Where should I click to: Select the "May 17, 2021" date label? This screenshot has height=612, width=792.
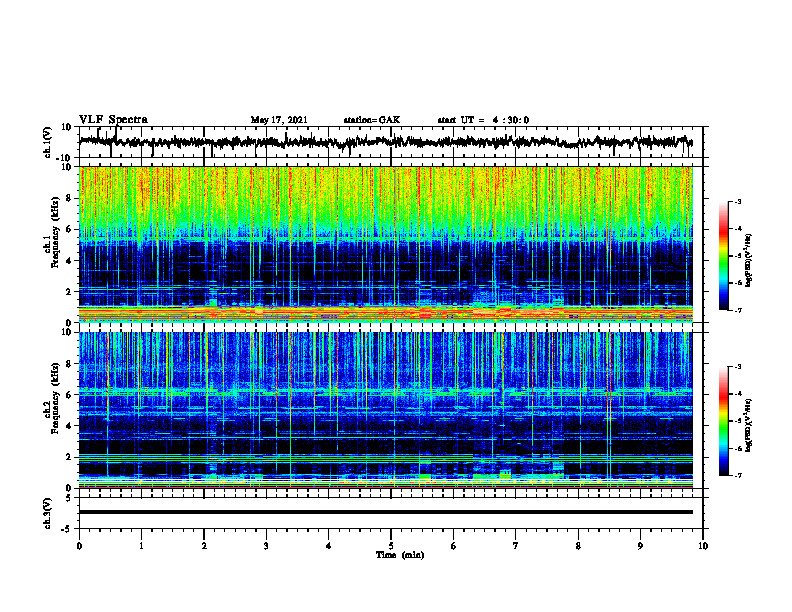pos(279,120)
